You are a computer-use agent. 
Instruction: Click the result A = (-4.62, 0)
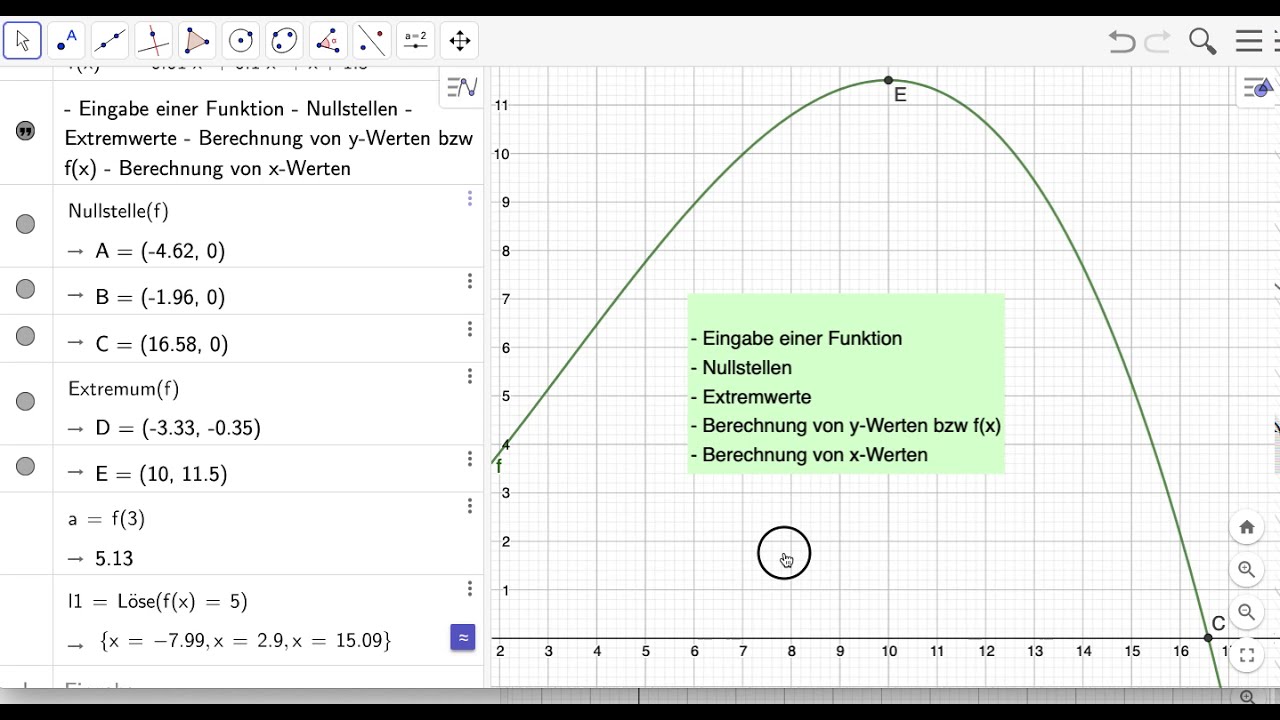point(160,251)
